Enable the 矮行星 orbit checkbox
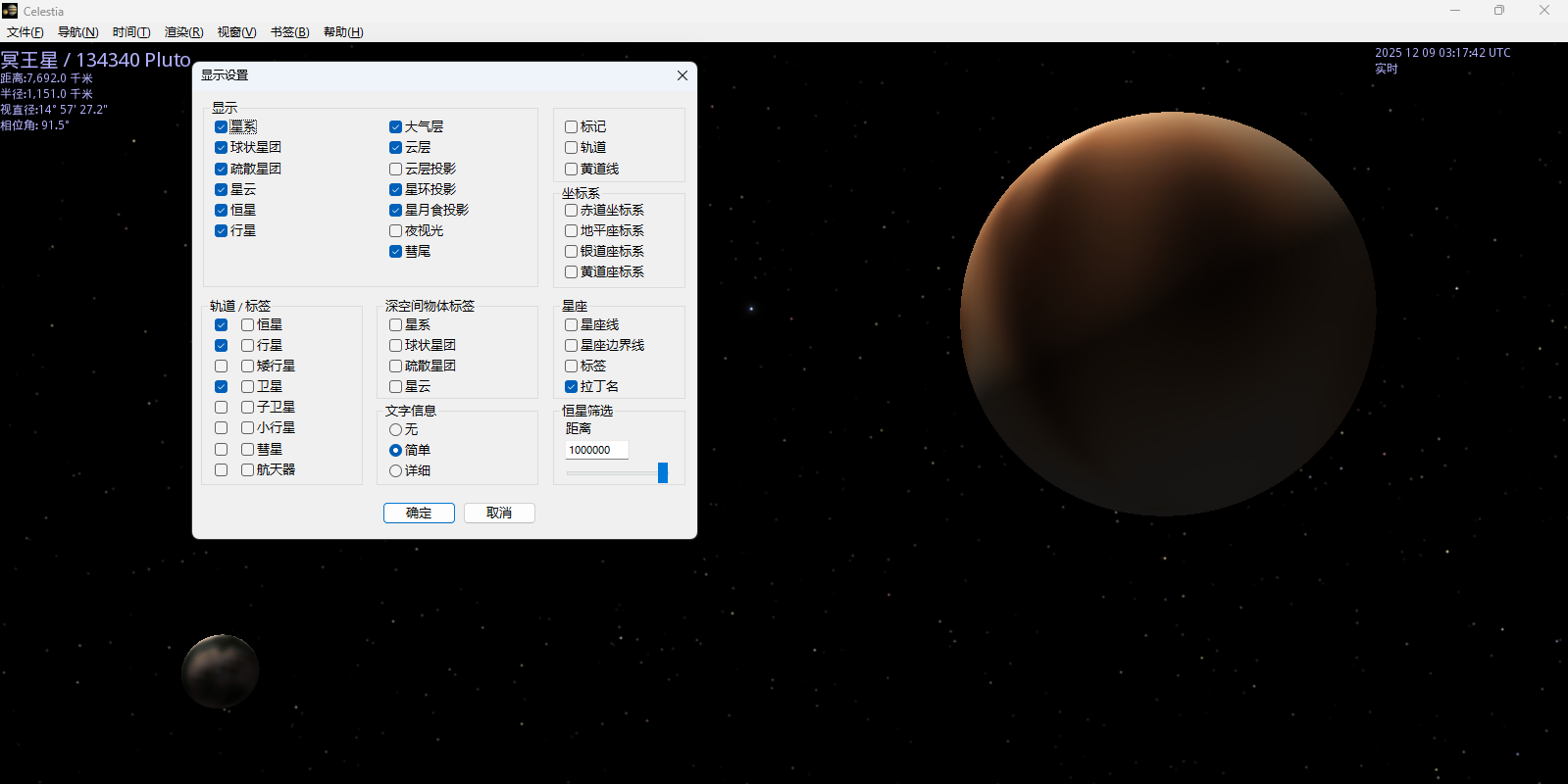The height and width of the screenshot is (784, 1568). coord(221,367)
